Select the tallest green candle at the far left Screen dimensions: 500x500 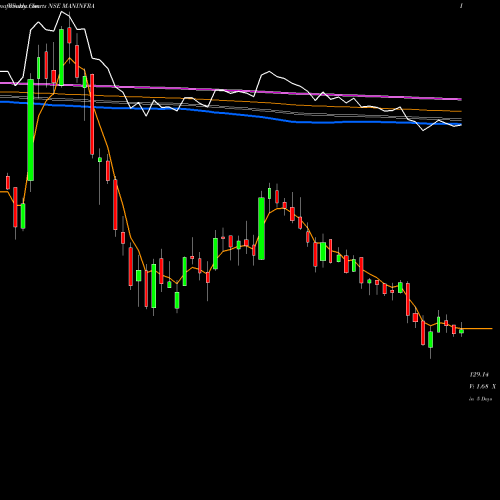click(x=31, y=130)
